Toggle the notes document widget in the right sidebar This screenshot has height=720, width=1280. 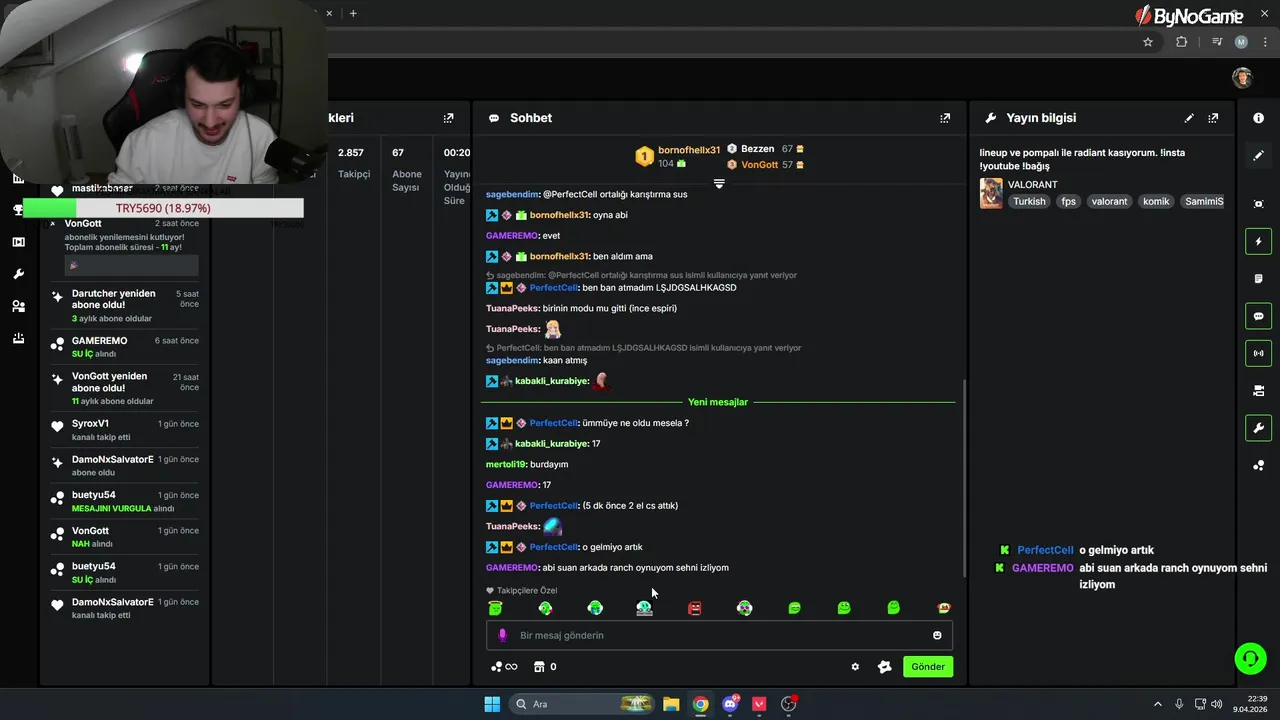(1258, 279)
